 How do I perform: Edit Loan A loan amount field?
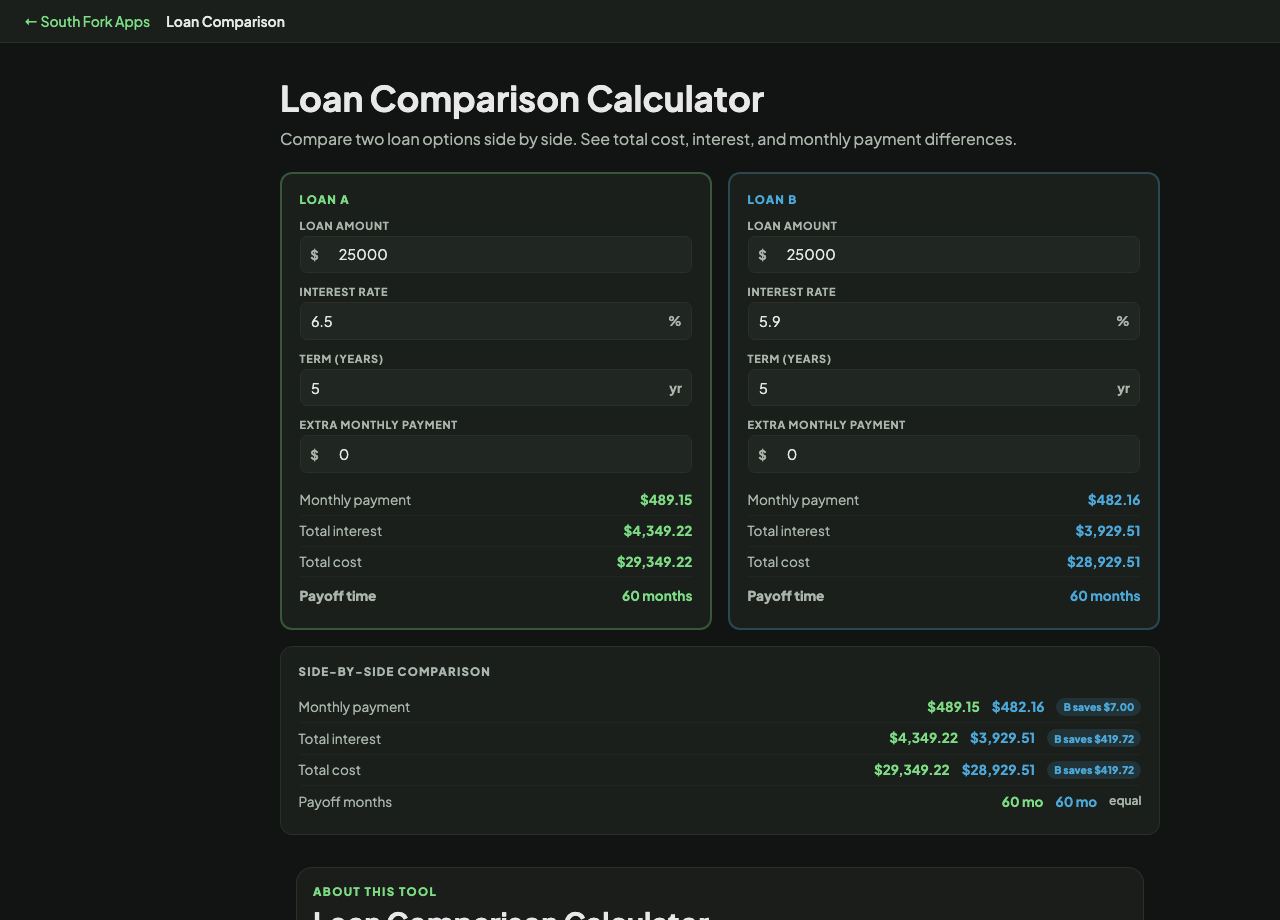tap(495, 254)
